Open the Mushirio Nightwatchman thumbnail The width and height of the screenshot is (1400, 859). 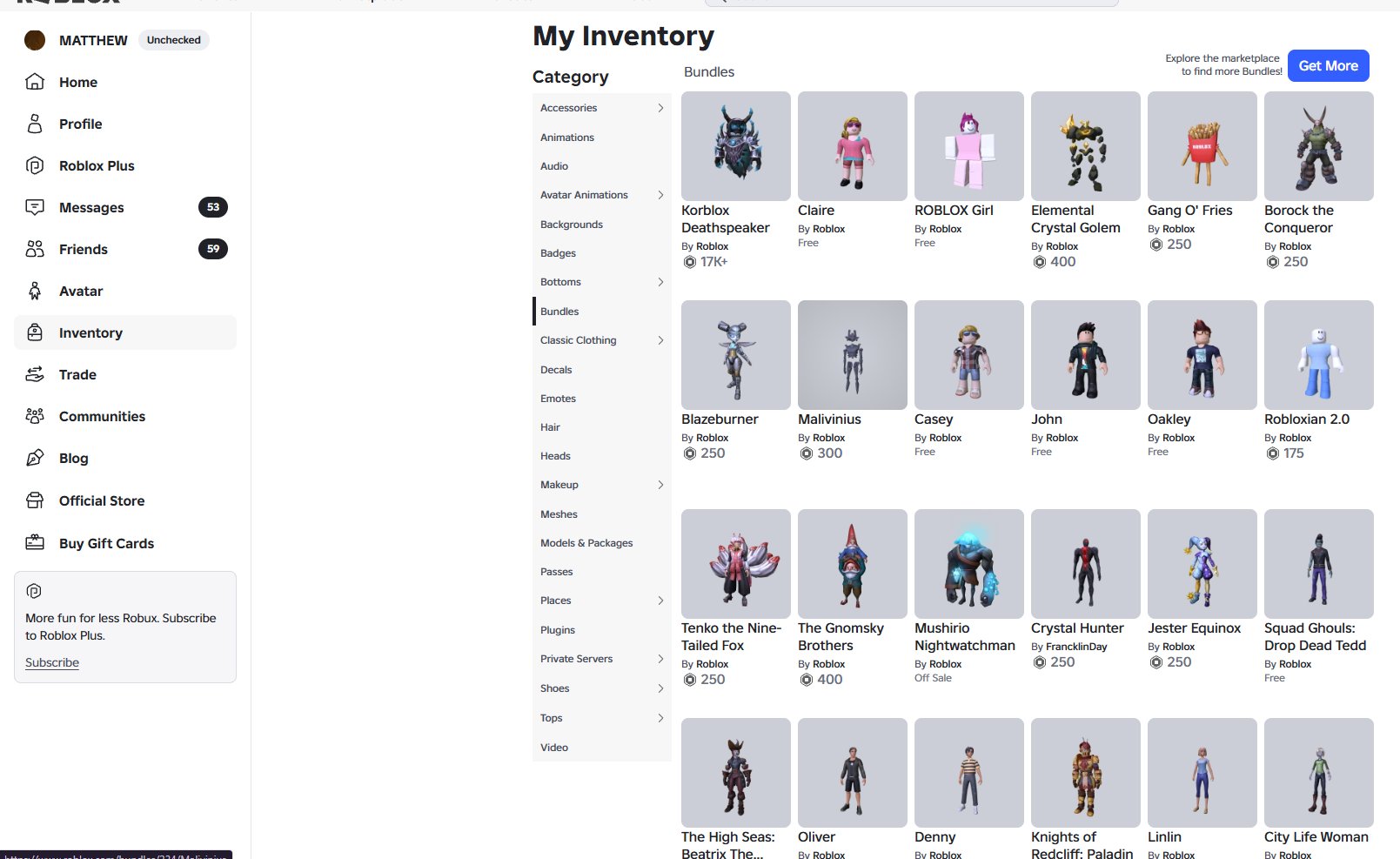[x=969, y=564]
